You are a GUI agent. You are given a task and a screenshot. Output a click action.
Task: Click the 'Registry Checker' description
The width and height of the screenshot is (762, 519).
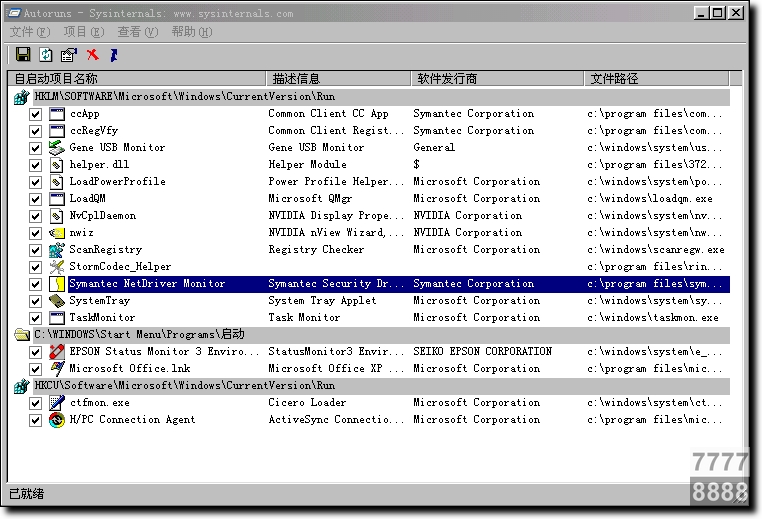(316, 250)
